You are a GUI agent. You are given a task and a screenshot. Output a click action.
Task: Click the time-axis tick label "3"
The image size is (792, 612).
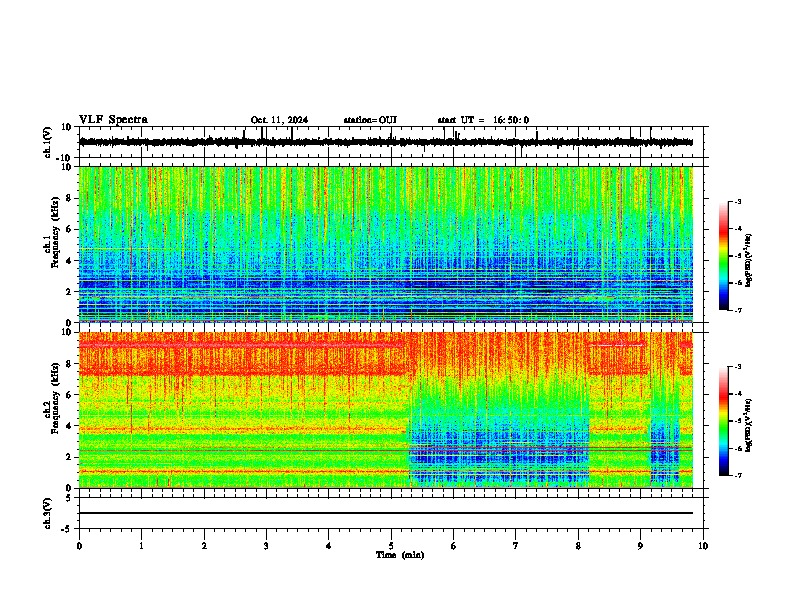tap(266, 546)
